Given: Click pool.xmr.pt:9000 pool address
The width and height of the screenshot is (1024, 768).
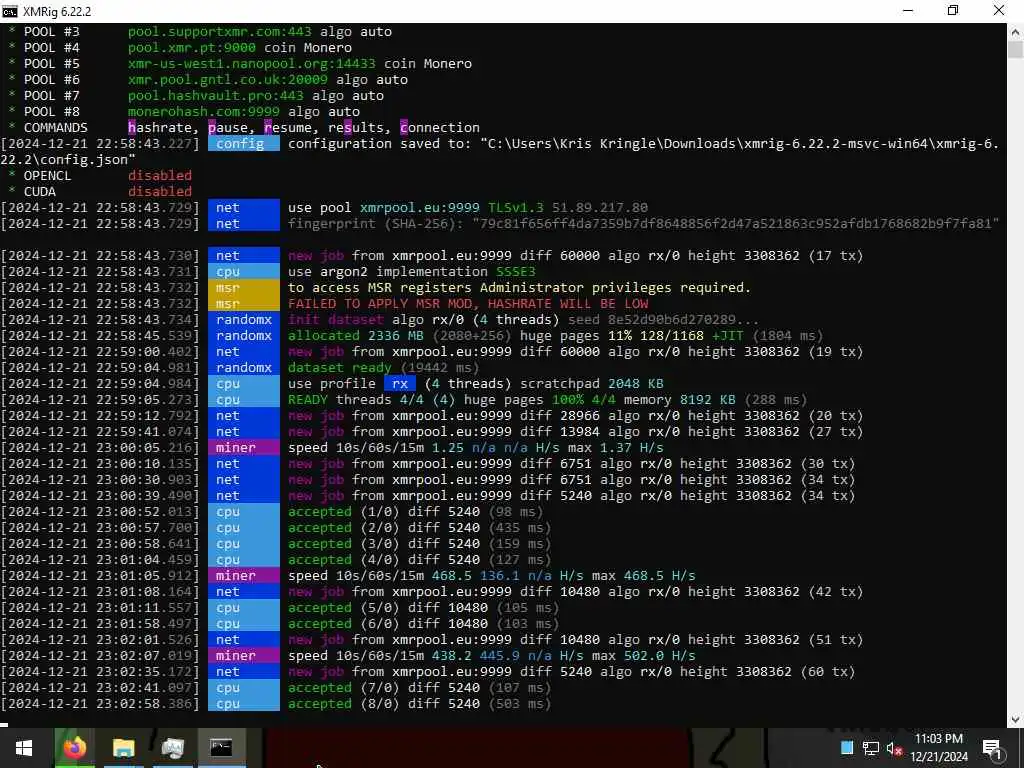Looking at the screenshot, I should [192, 48].
